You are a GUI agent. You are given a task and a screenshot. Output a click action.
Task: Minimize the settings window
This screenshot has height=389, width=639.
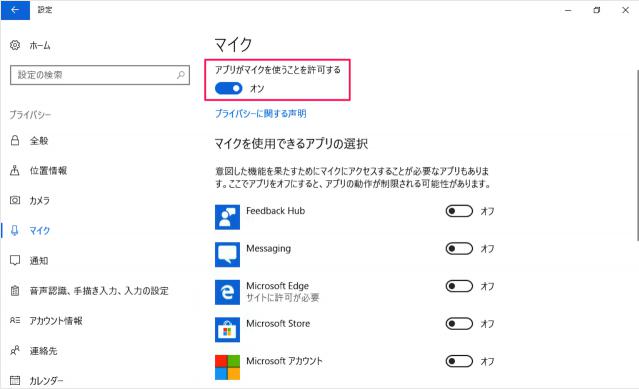pyautogui.click(x=568, y=10)
